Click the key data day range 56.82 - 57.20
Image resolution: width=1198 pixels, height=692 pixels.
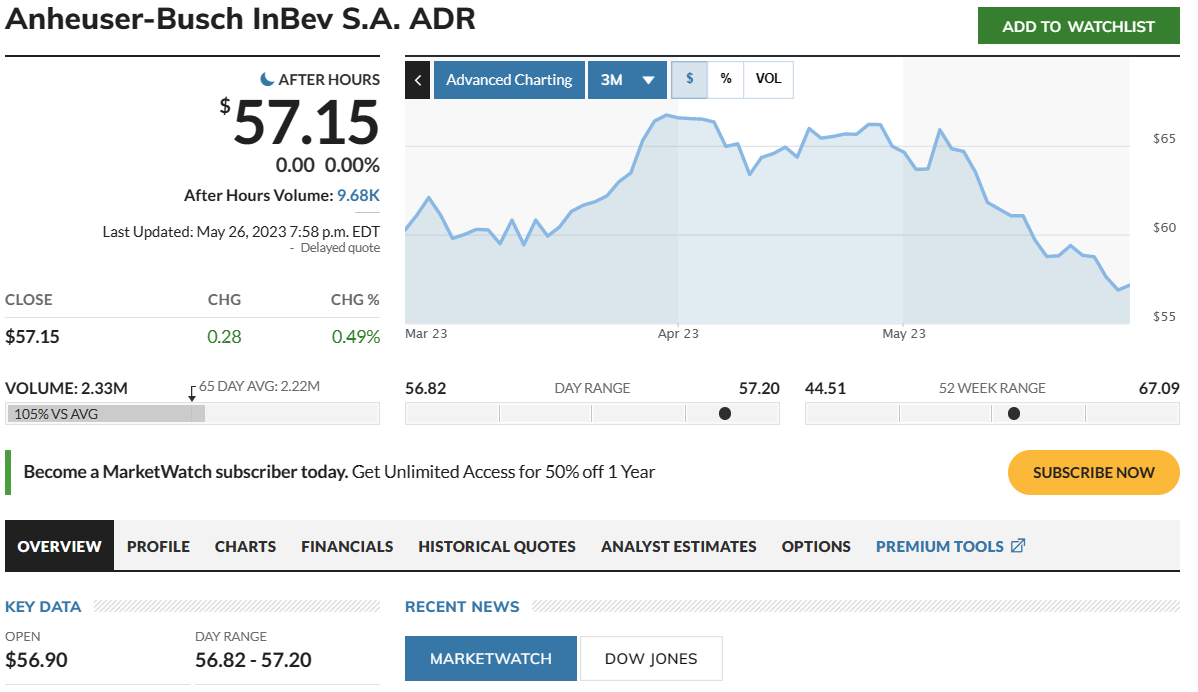pos(253,660)
